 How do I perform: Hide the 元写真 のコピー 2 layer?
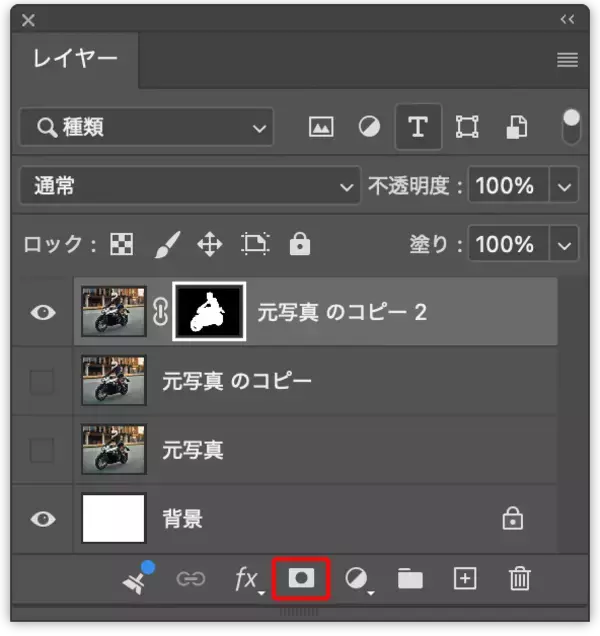[43, 312]
